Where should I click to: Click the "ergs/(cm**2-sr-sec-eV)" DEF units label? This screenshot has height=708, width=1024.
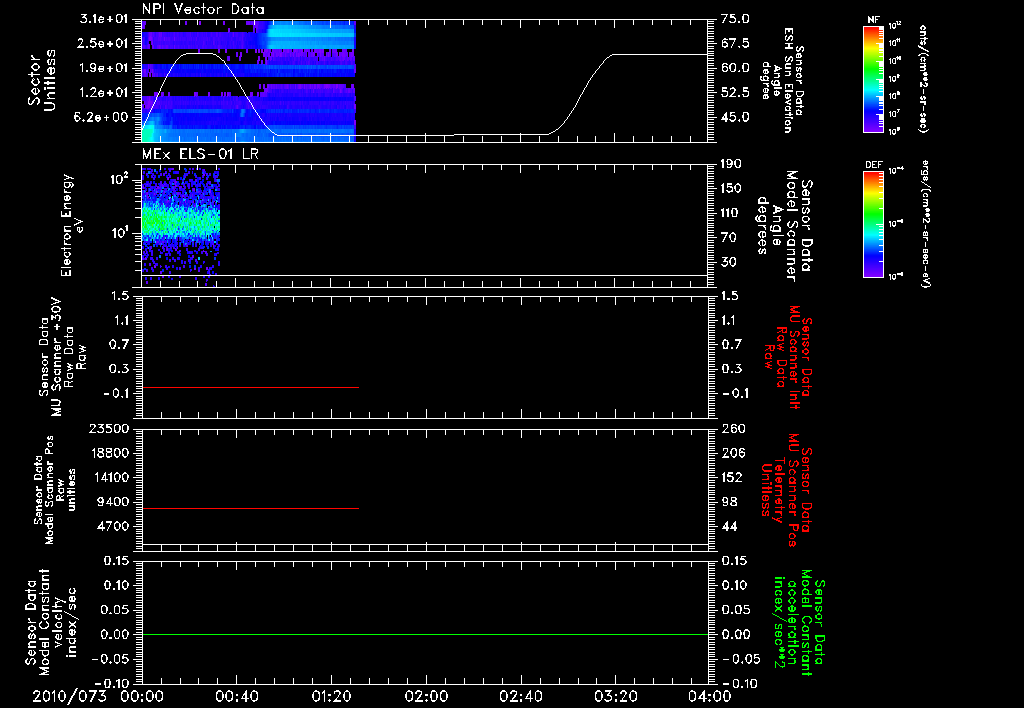924,225
